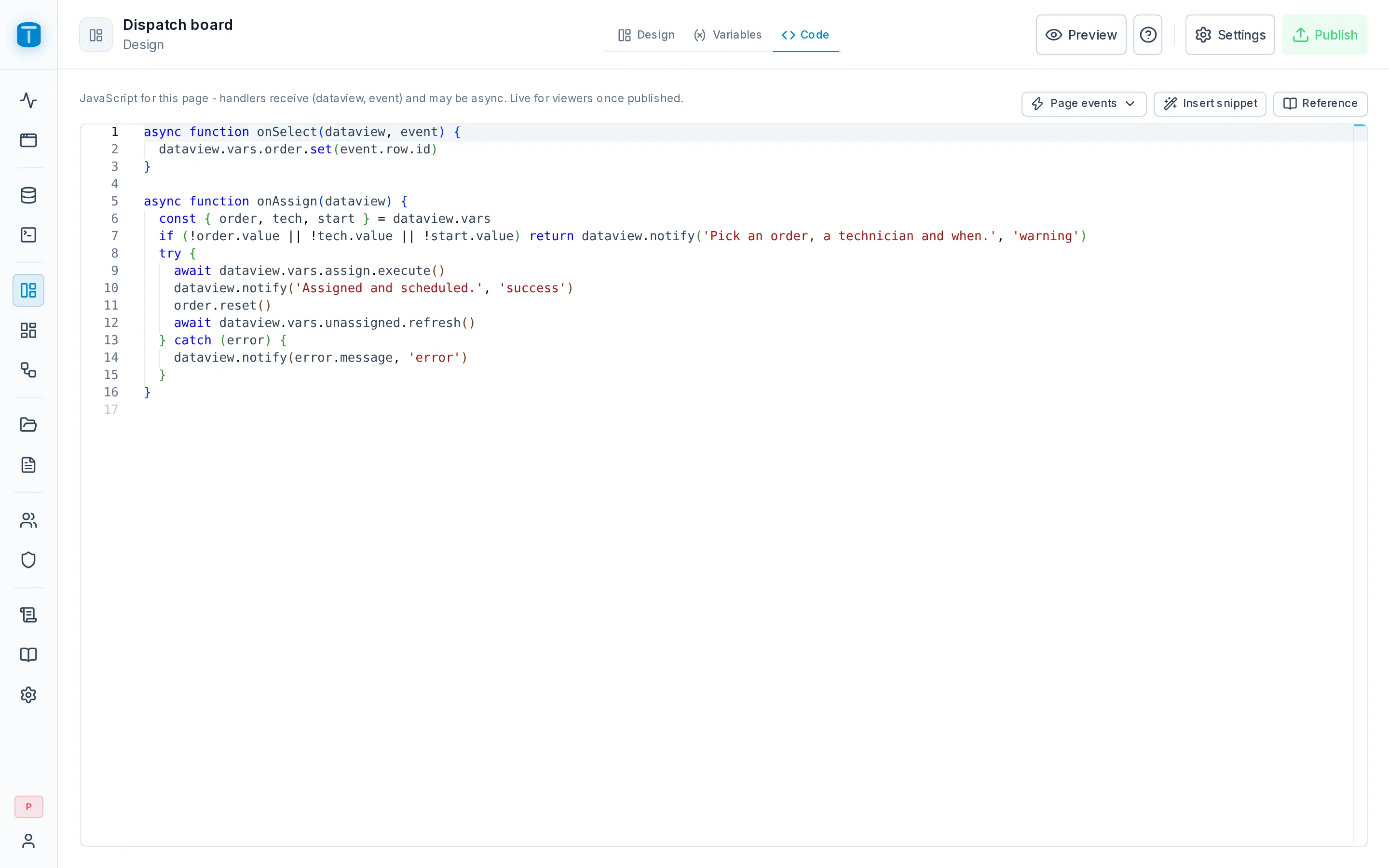
Task: Click 'onAssign' function name in line 5
Action: point(287,202)
